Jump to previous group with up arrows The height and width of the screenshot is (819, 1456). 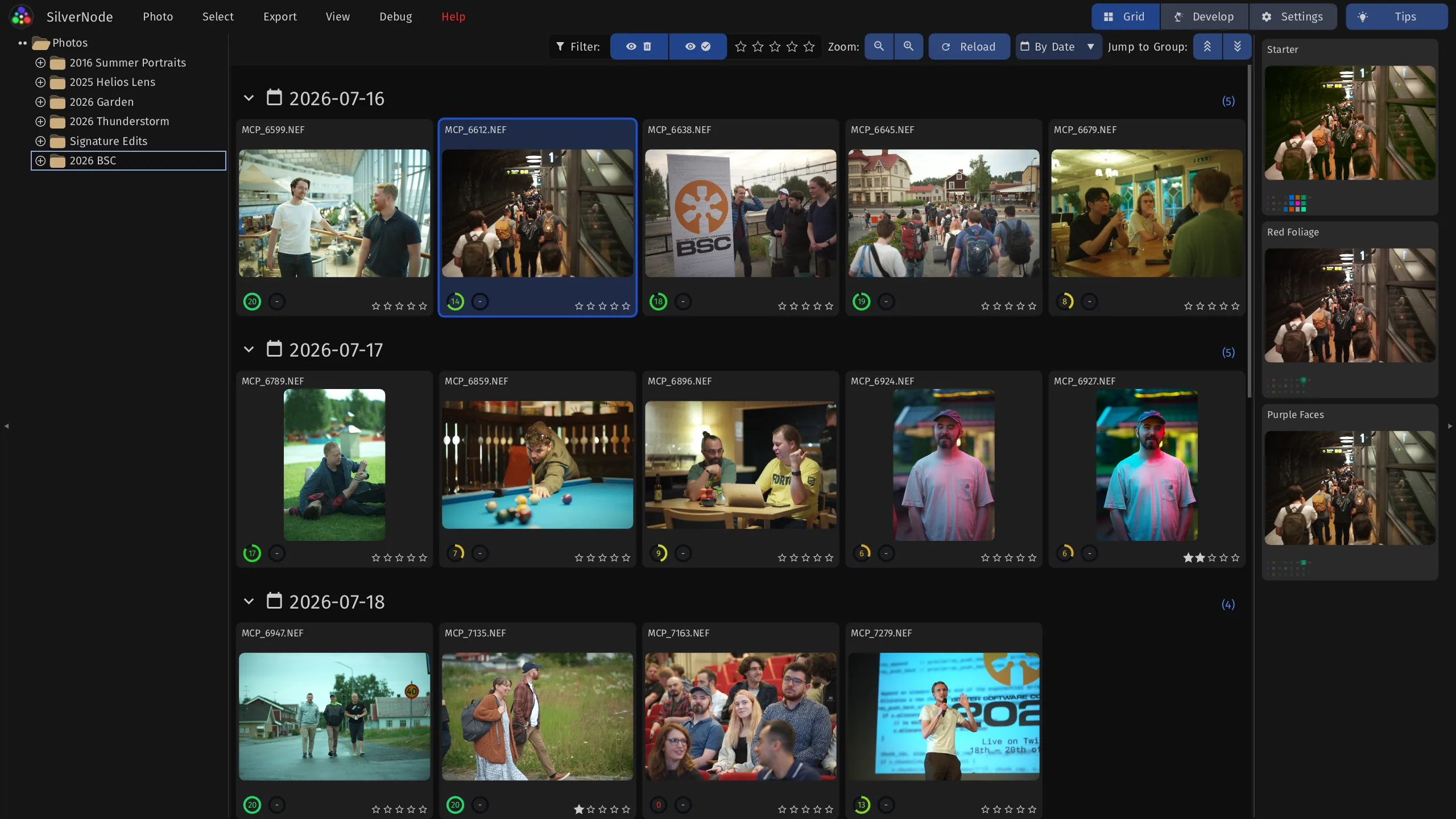[1207, 47]
